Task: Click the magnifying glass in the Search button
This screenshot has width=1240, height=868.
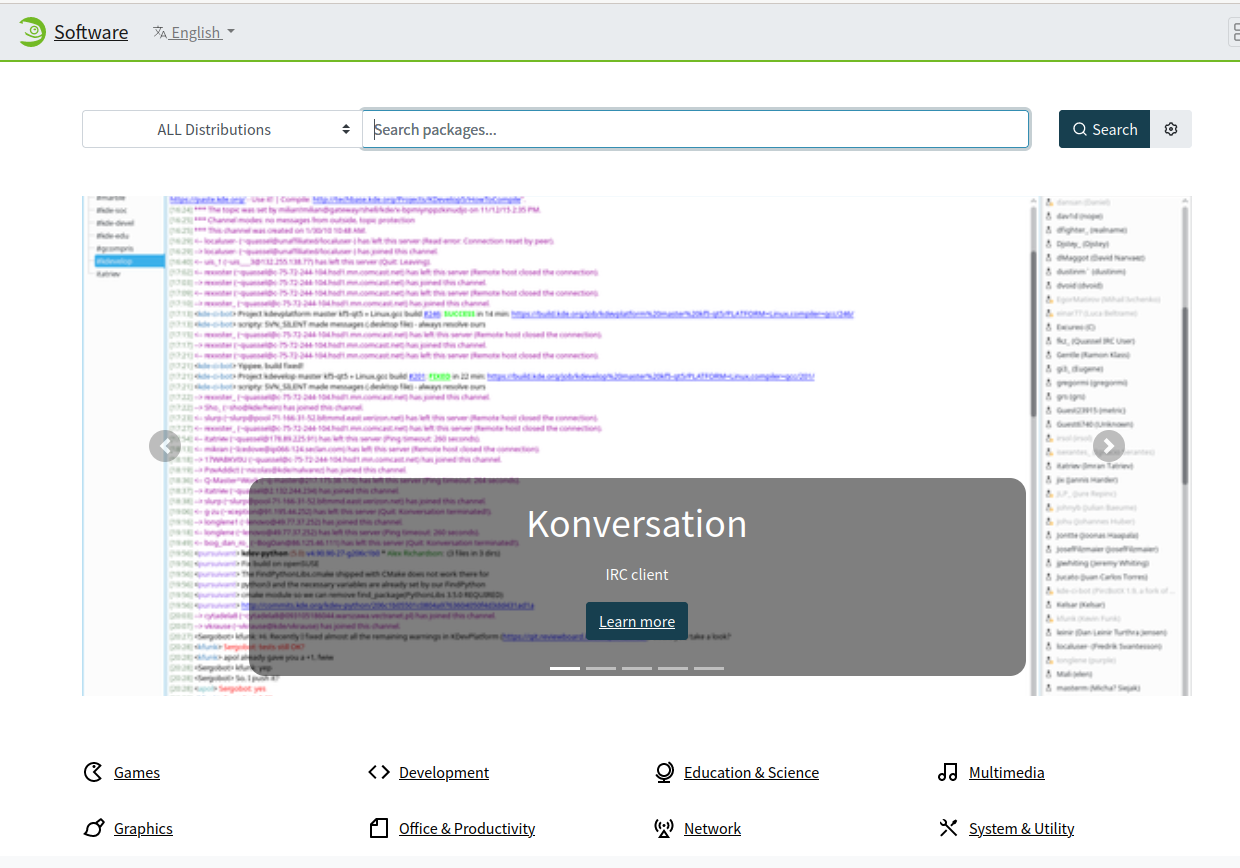Action: coord(1080,129)
